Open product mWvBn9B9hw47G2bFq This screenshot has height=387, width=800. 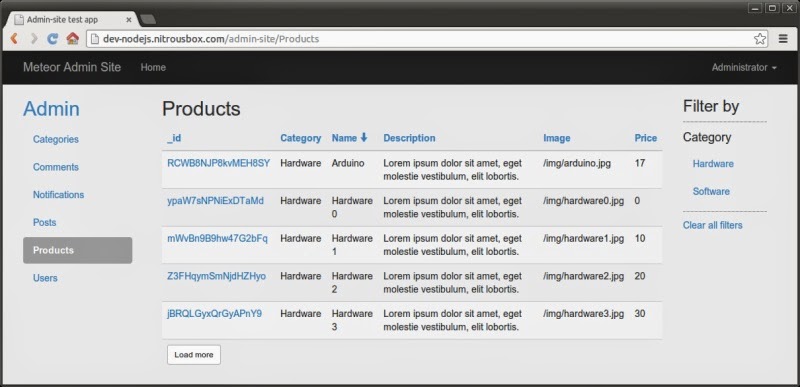tap(217, 239)
